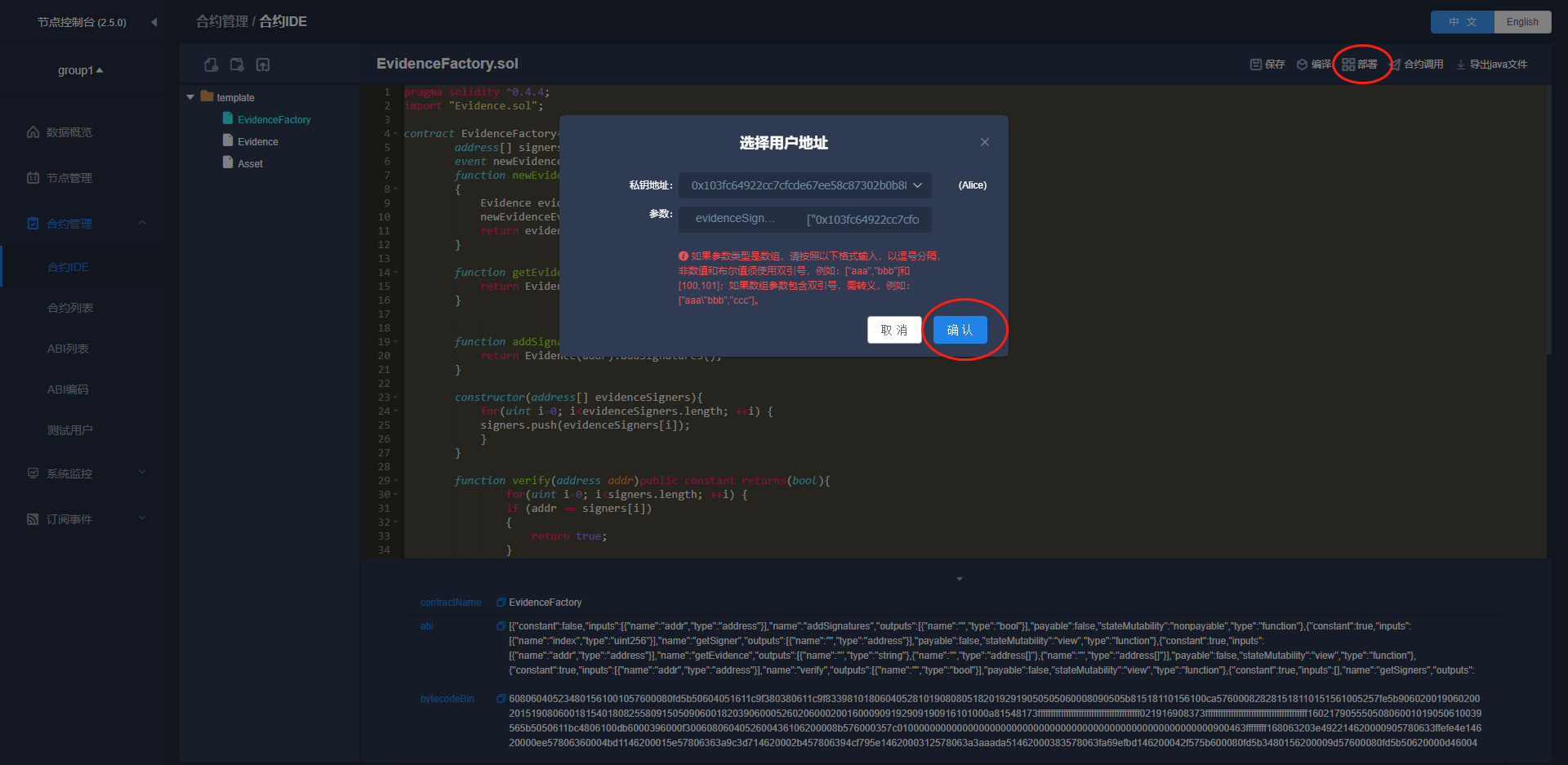Click the new folder icon in file panel
1568x765 pixels.
(237, 64)
